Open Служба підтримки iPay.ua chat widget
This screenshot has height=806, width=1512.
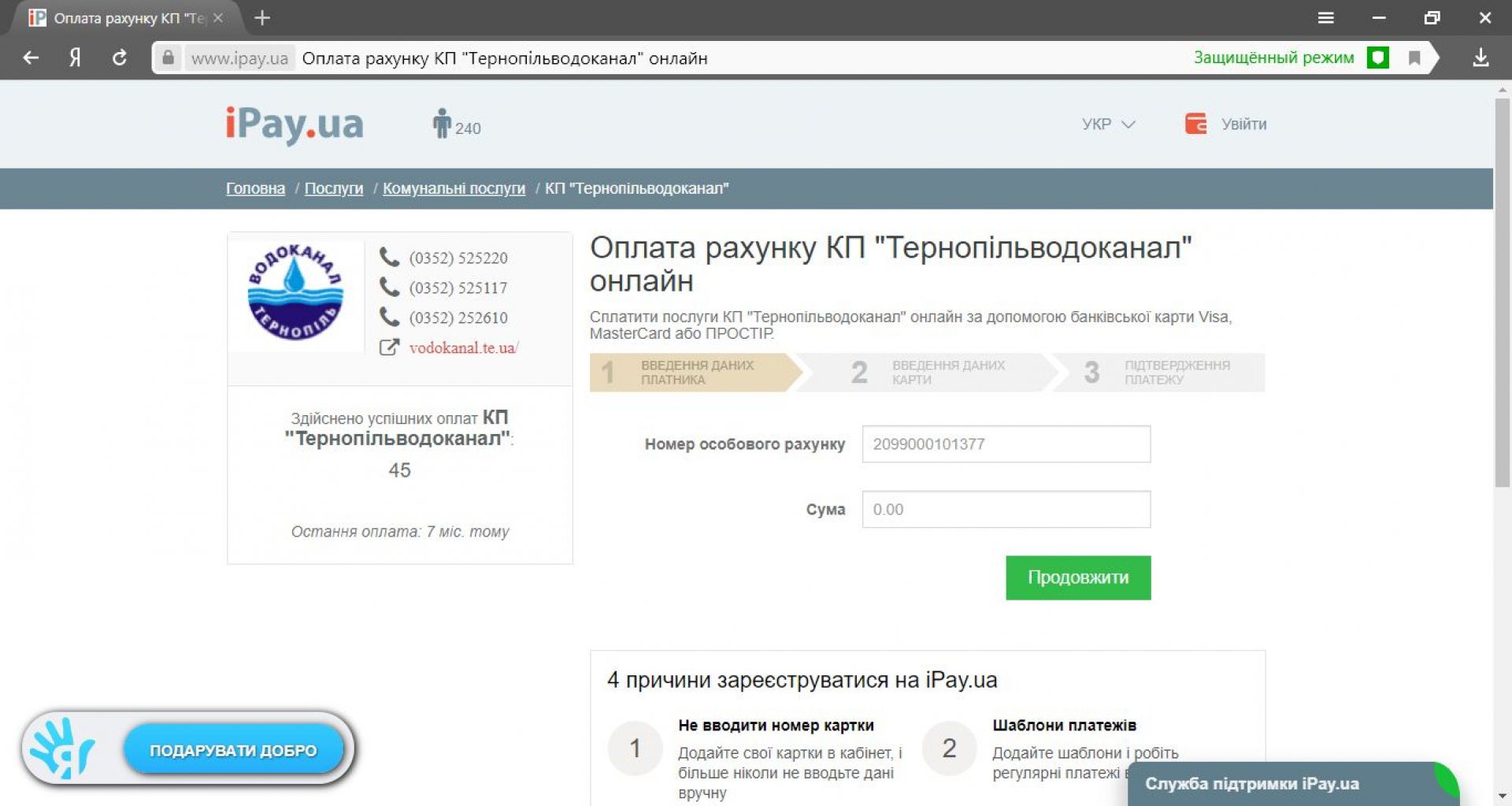click(1251, 783)
